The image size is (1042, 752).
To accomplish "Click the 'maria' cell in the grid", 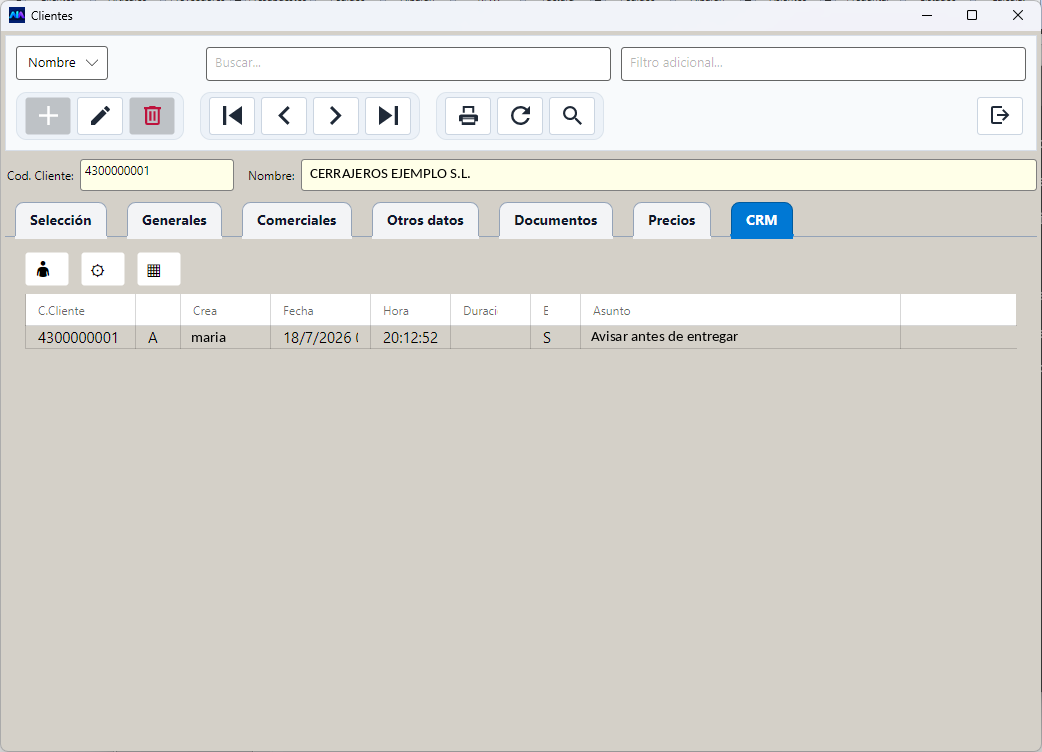I will click(225, 337).
